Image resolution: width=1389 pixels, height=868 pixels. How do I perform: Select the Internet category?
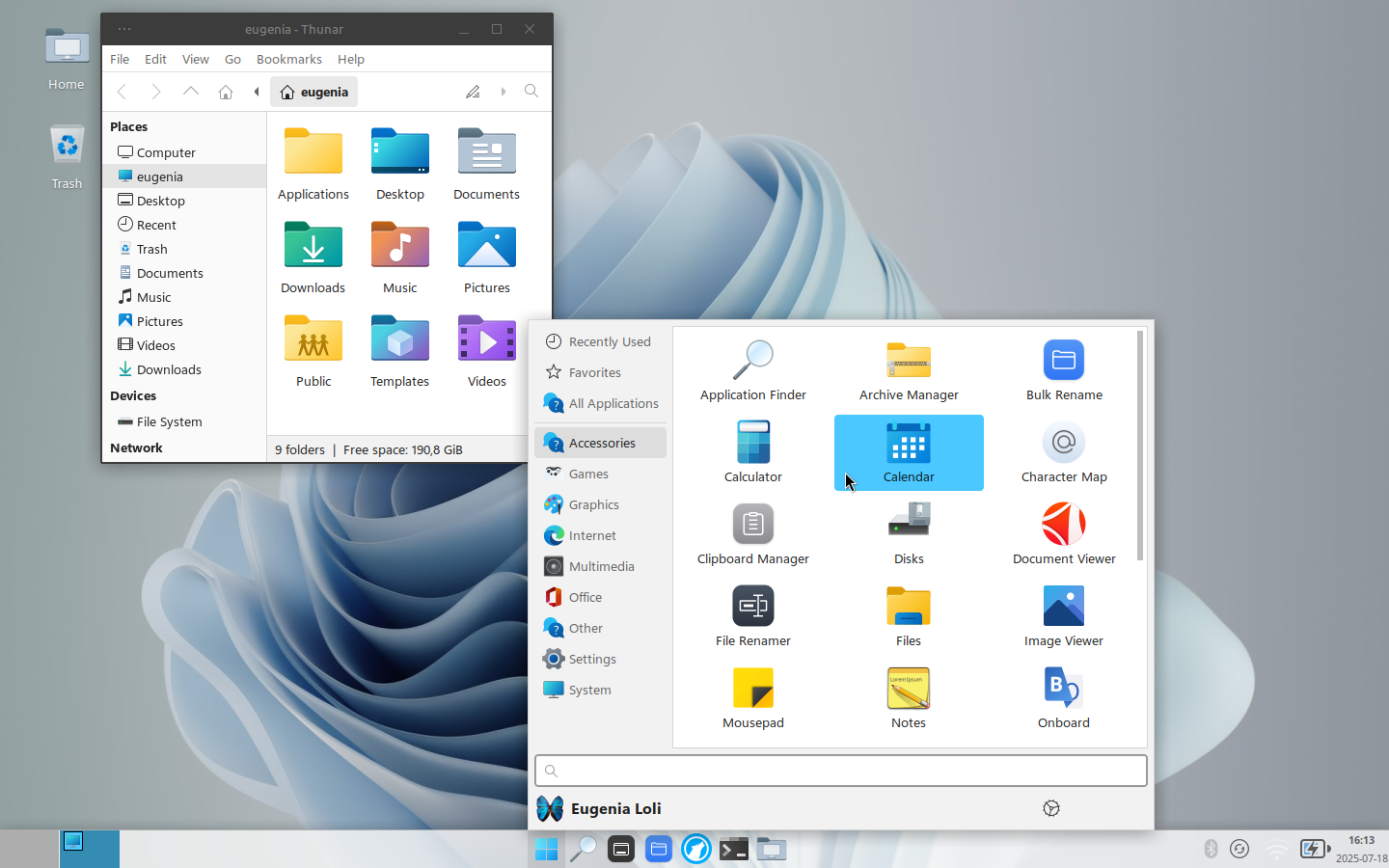600,535
